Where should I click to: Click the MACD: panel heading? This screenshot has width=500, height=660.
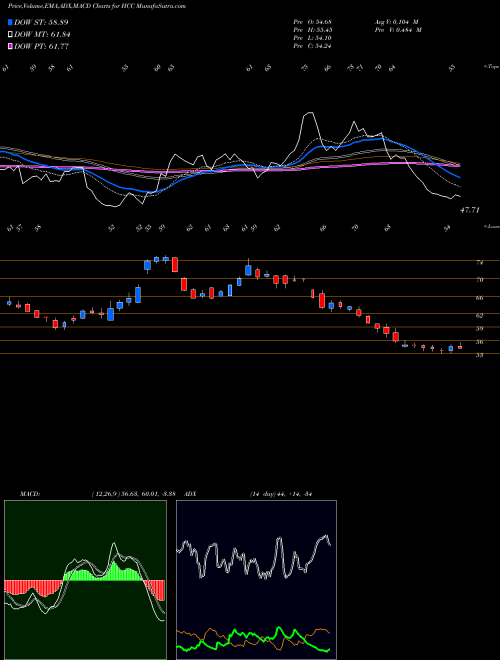coord(30,494)
